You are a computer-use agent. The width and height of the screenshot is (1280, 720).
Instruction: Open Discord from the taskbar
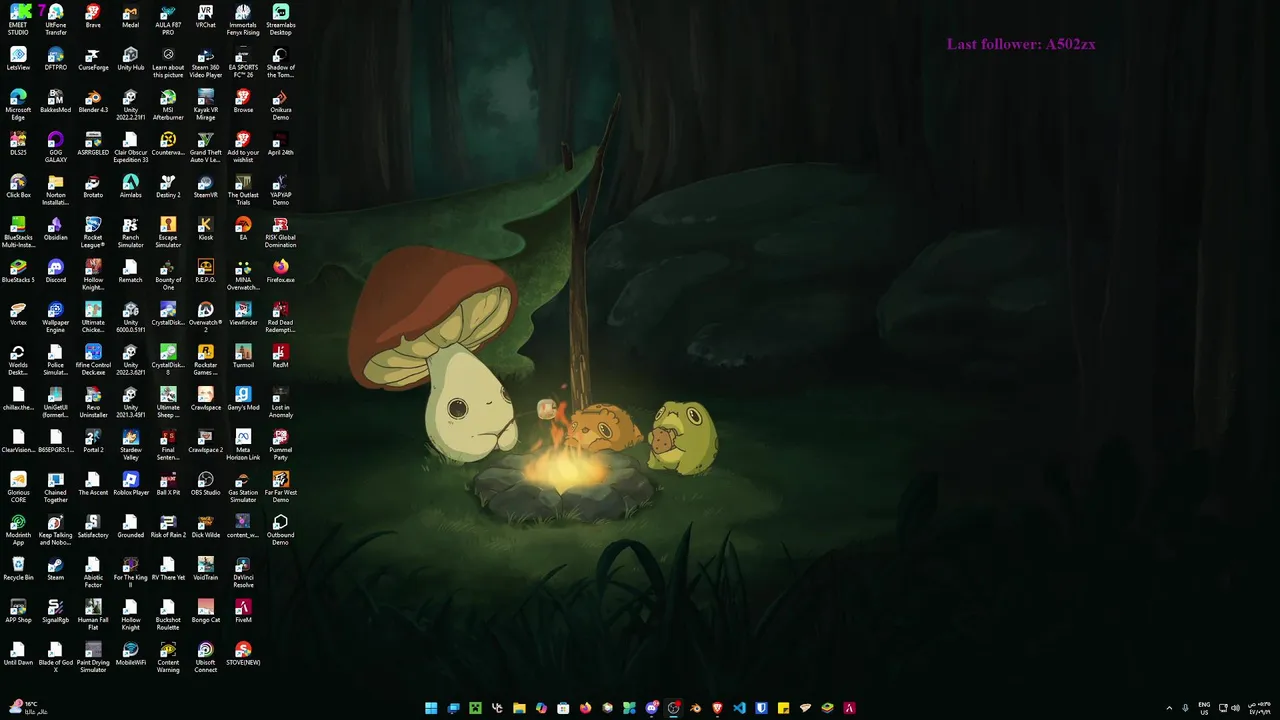652,708
